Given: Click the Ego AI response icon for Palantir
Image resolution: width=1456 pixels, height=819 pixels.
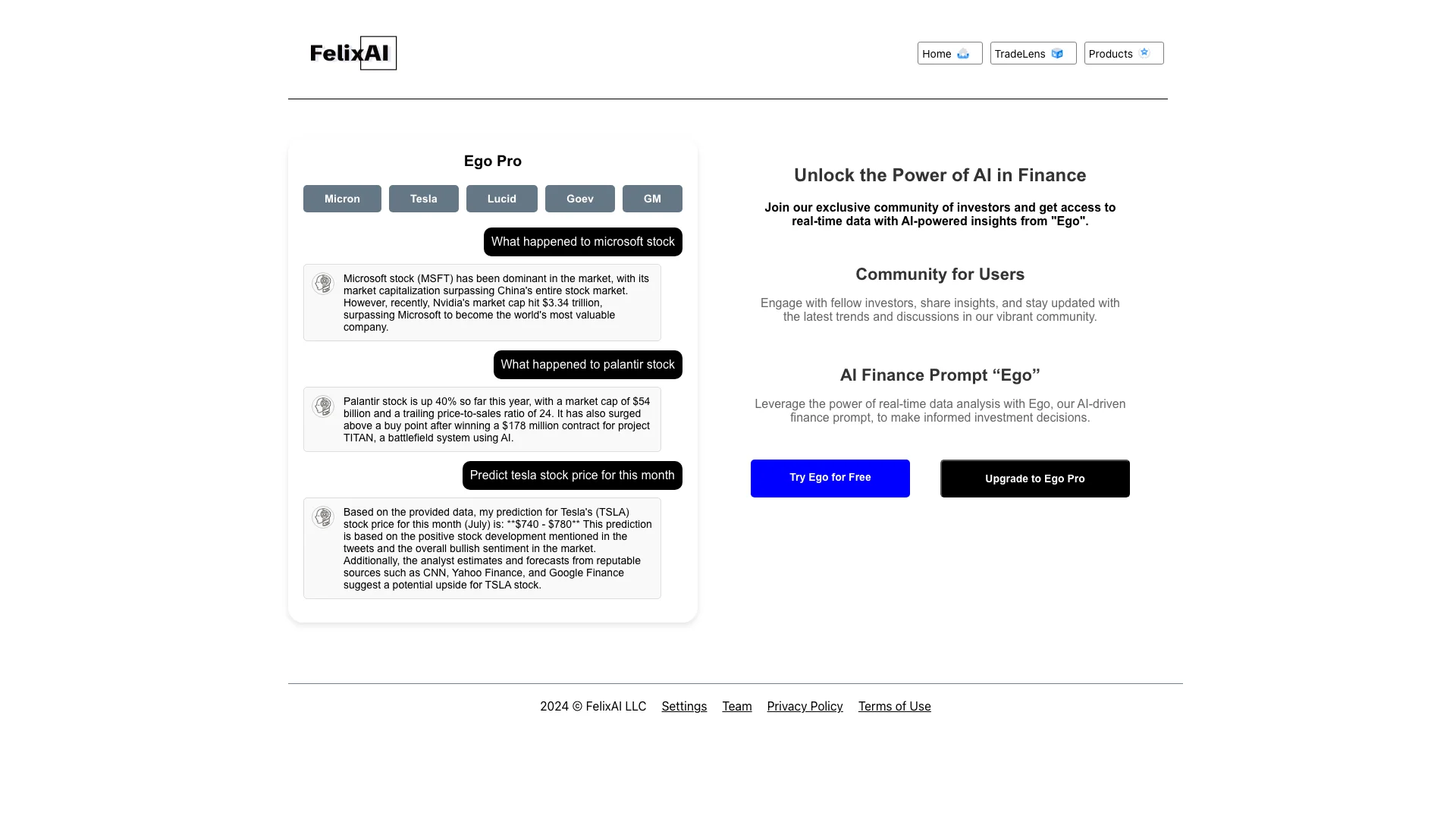Looking at the screenshot, I should (x=322, y=406).
